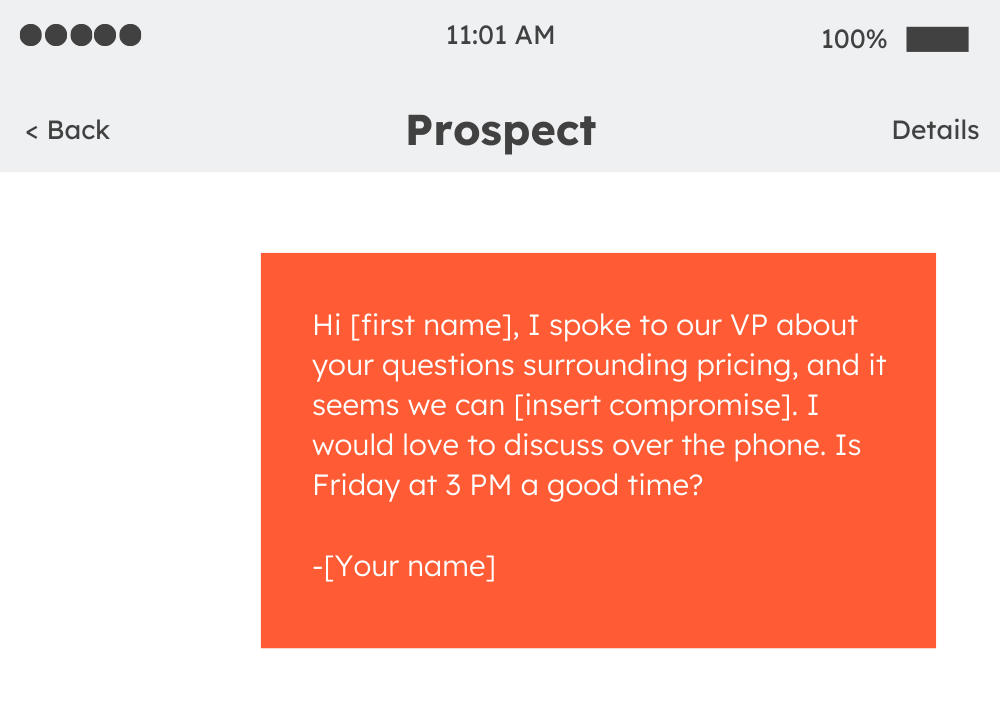Tap blank orange area below signature
Viewport: 1000px width, 714px height.
[x=598, y=616]
